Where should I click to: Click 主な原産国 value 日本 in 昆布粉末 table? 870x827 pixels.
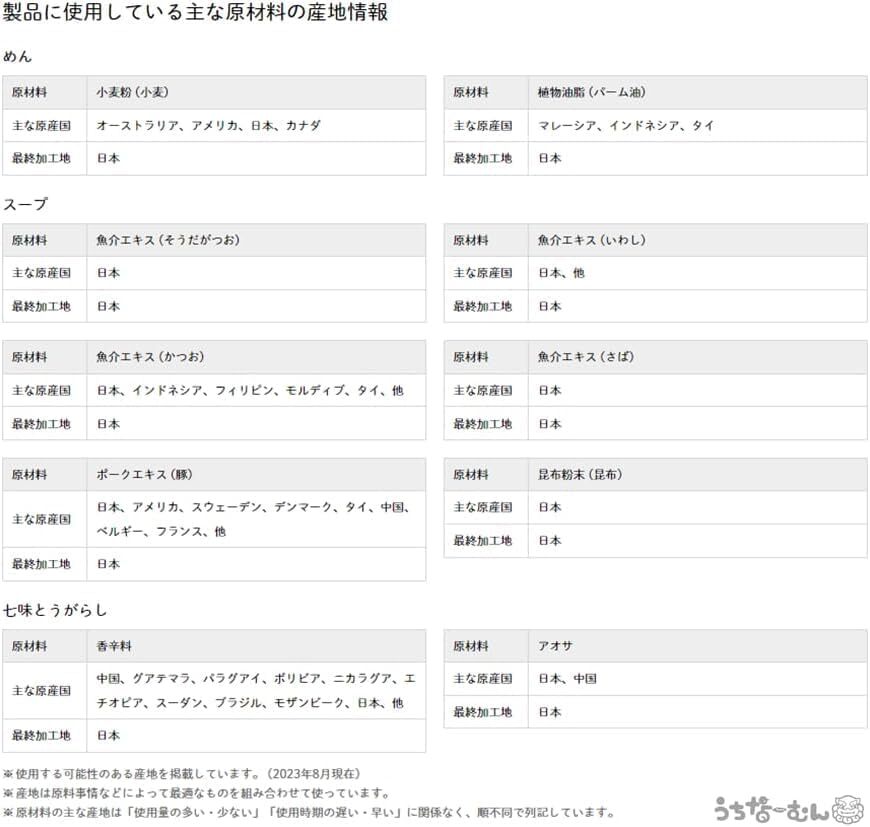click(550, 507)
